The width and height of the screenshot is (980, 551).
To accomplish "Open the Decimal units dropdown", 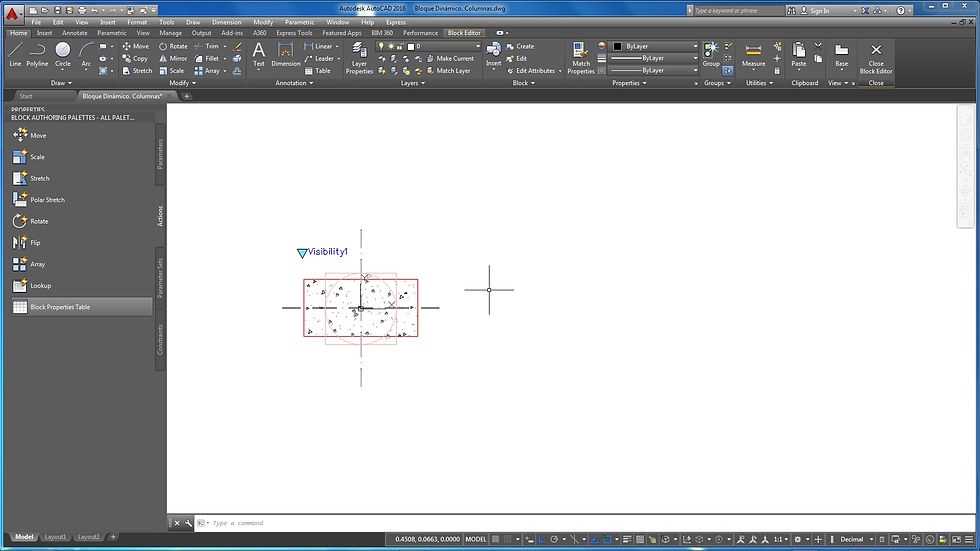I will tap(871, 539).
